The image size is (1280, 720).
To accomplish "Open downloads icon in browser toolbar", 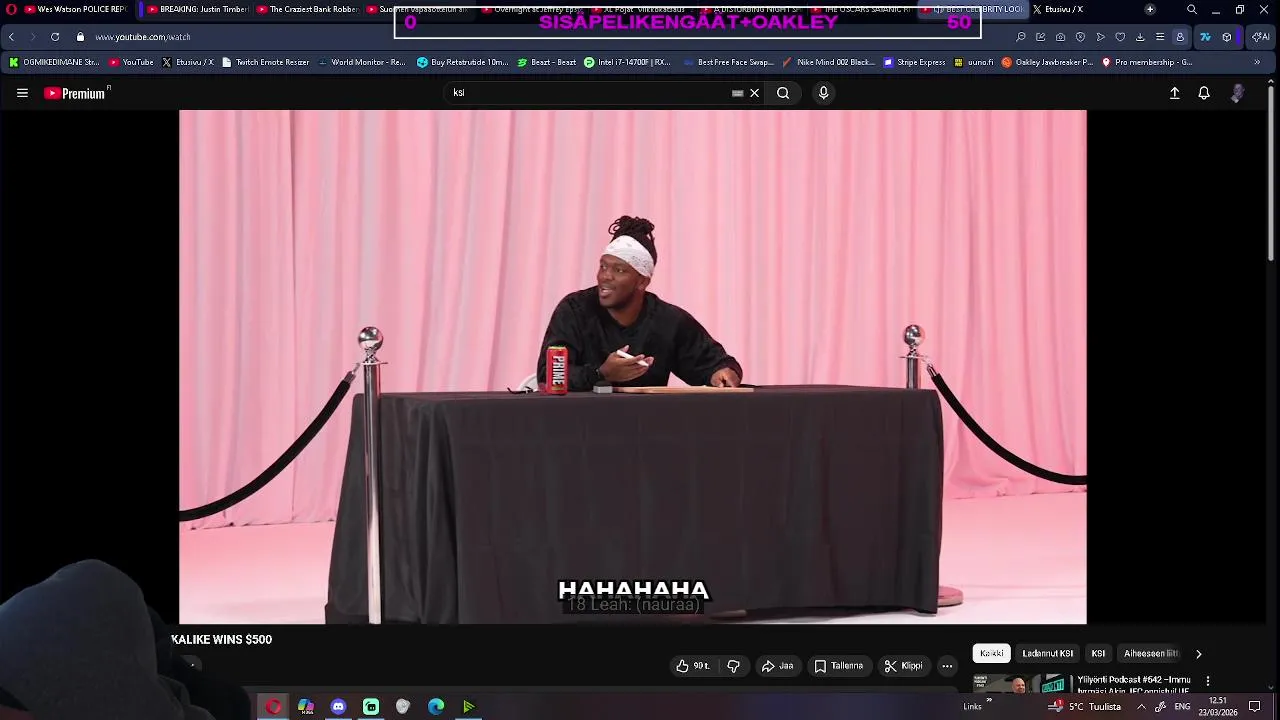I will [x=1140, y=37].
